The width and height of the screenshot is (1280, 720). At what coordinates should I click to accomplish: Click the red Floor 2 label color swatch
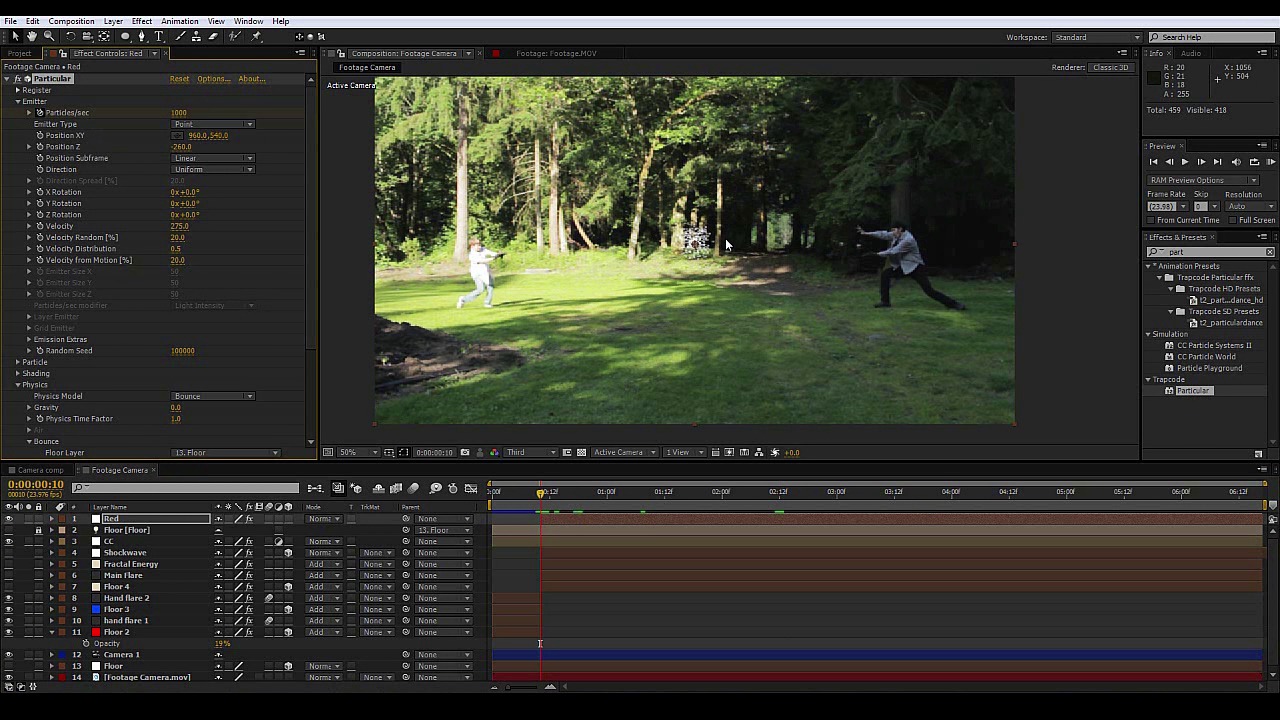pos(96,632)
